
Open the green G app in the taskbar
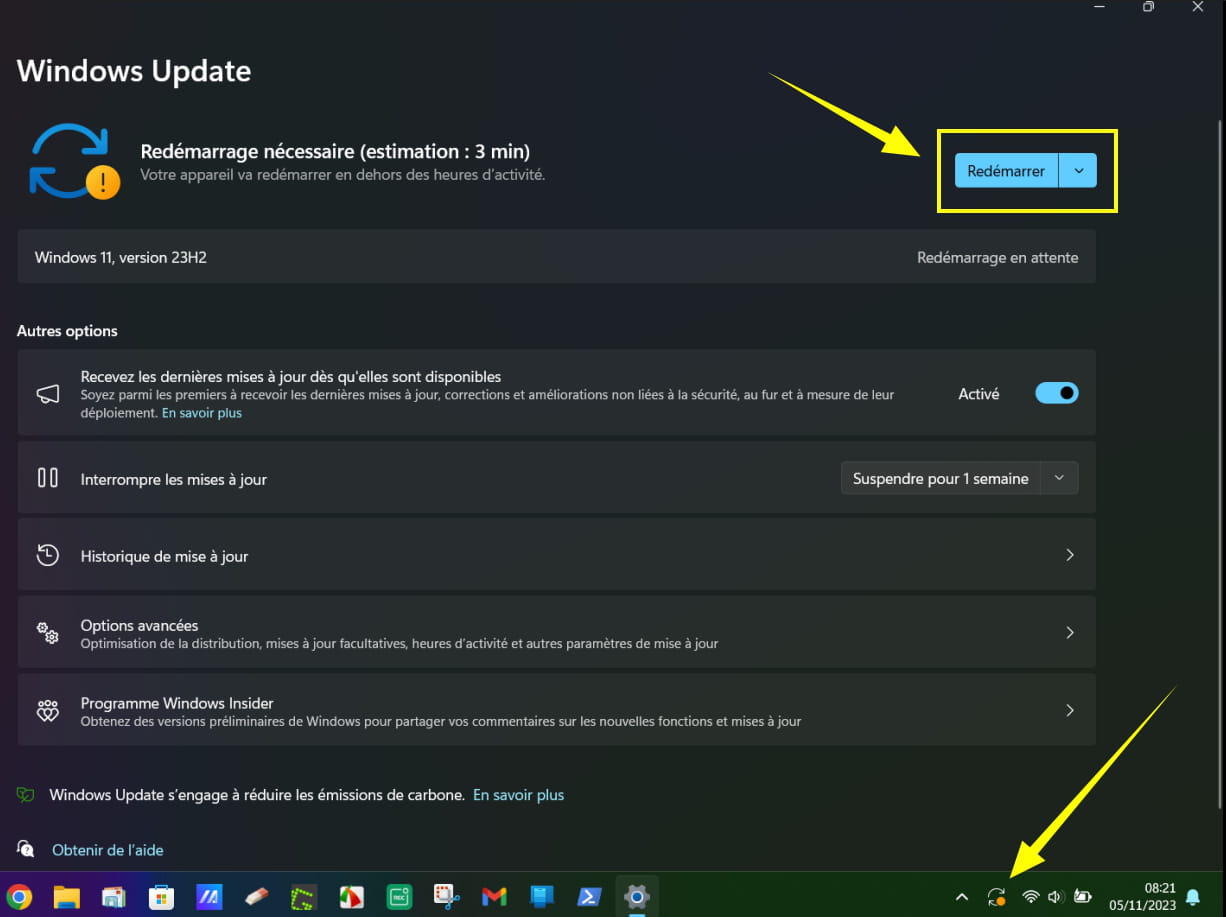pyautogui.click(x=304, y=896)
